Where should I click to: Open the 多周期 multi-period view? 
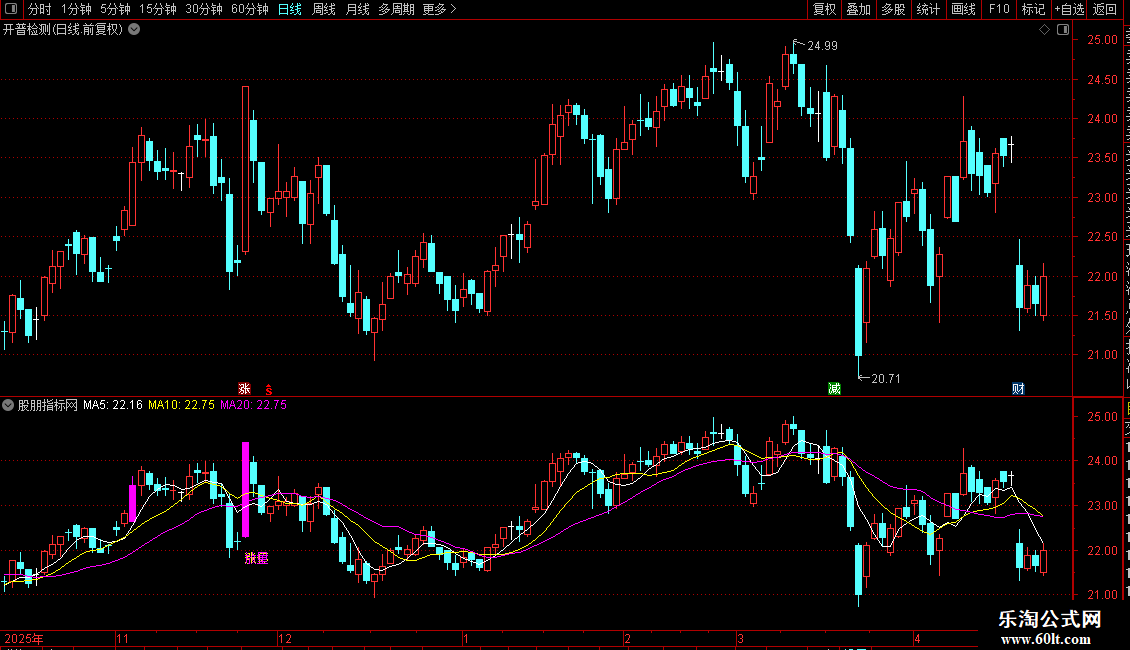pos(396,9)
